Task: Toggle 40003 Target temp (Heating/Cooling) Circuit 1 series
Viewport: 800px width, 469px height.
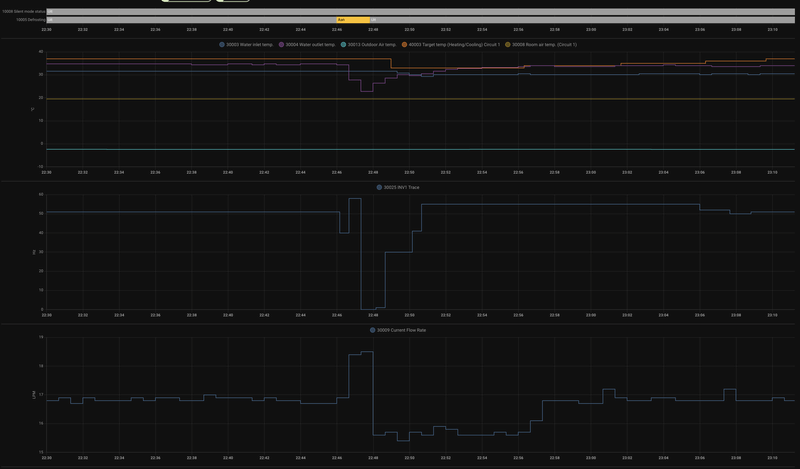Action: (x=451, y=44)
